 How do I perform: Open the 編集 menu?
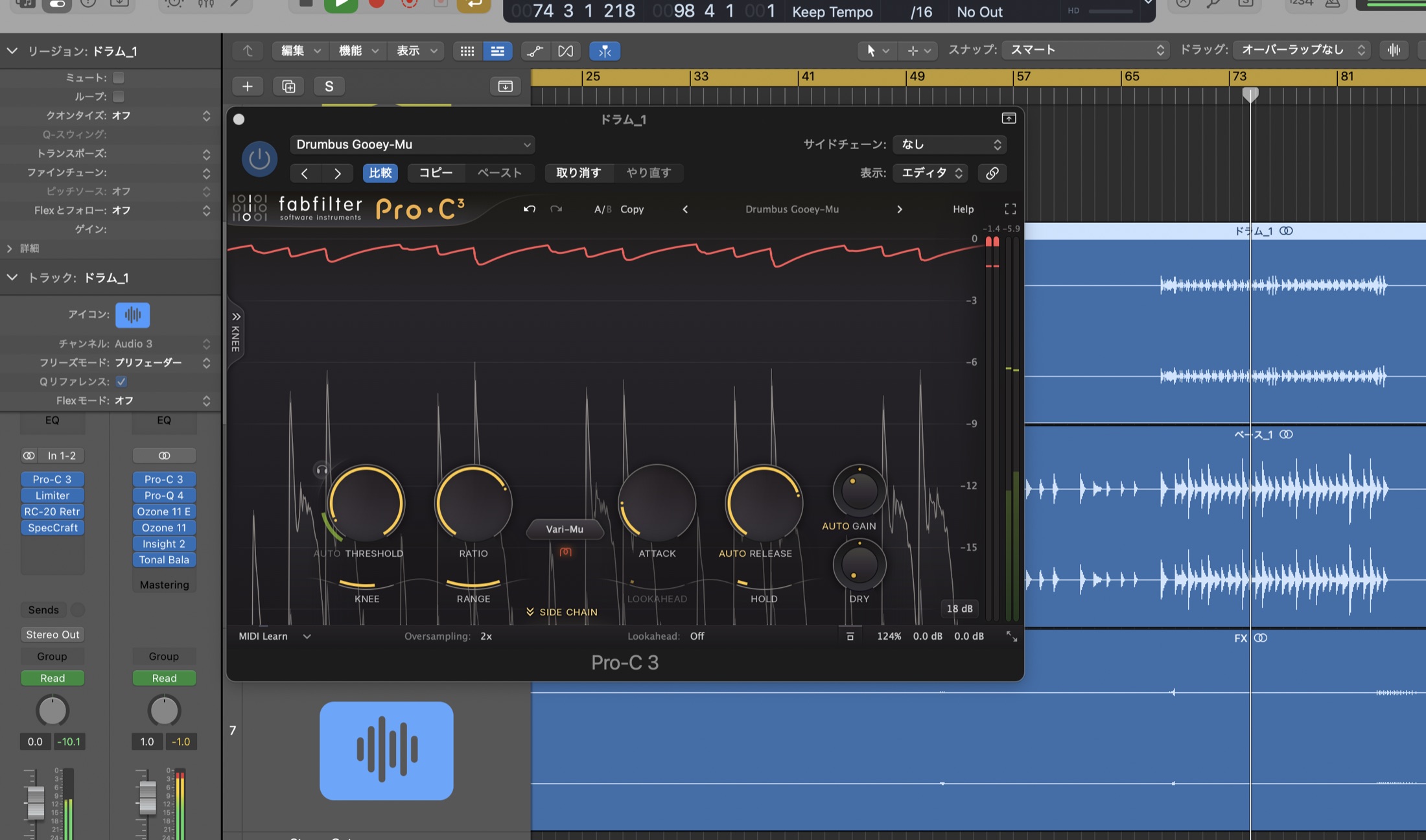[x=301, y=51]
